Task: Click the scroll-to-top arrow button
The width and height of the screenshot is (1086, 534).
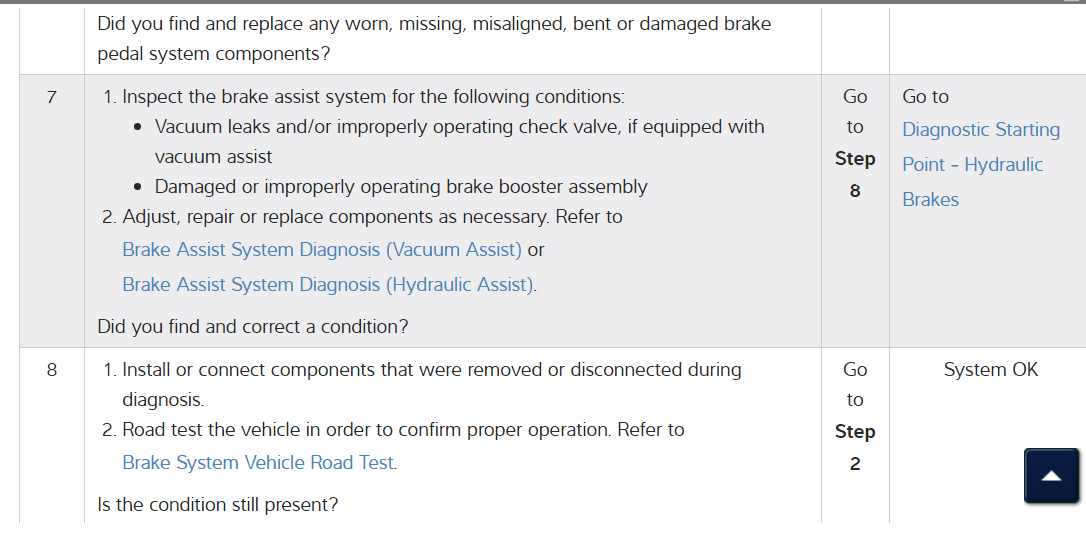Action: (x=1051, y=476)
